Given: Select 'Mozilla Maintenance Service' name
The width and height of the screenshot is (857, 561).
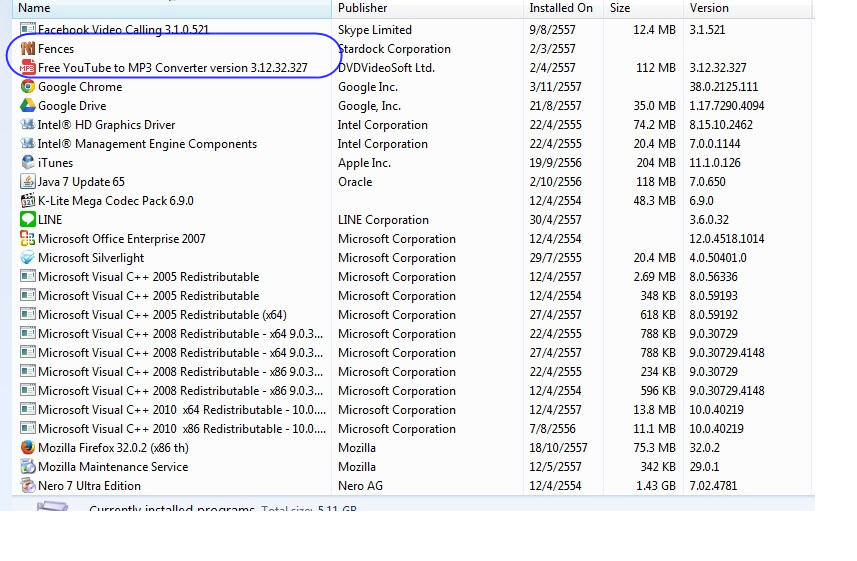Looking at the screenshot, I should pyautogui.click(x=113, y=467).
